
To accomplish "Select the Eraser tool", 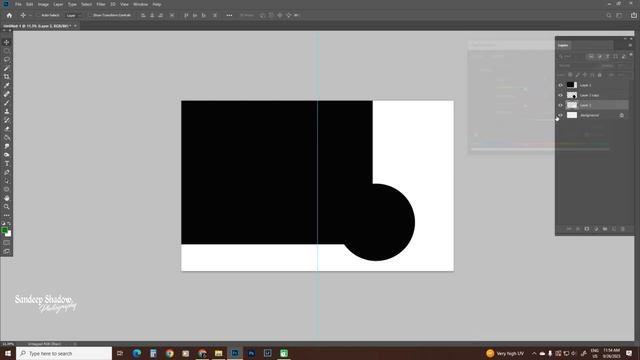I will pyautogui.click(x=7, y=129).
